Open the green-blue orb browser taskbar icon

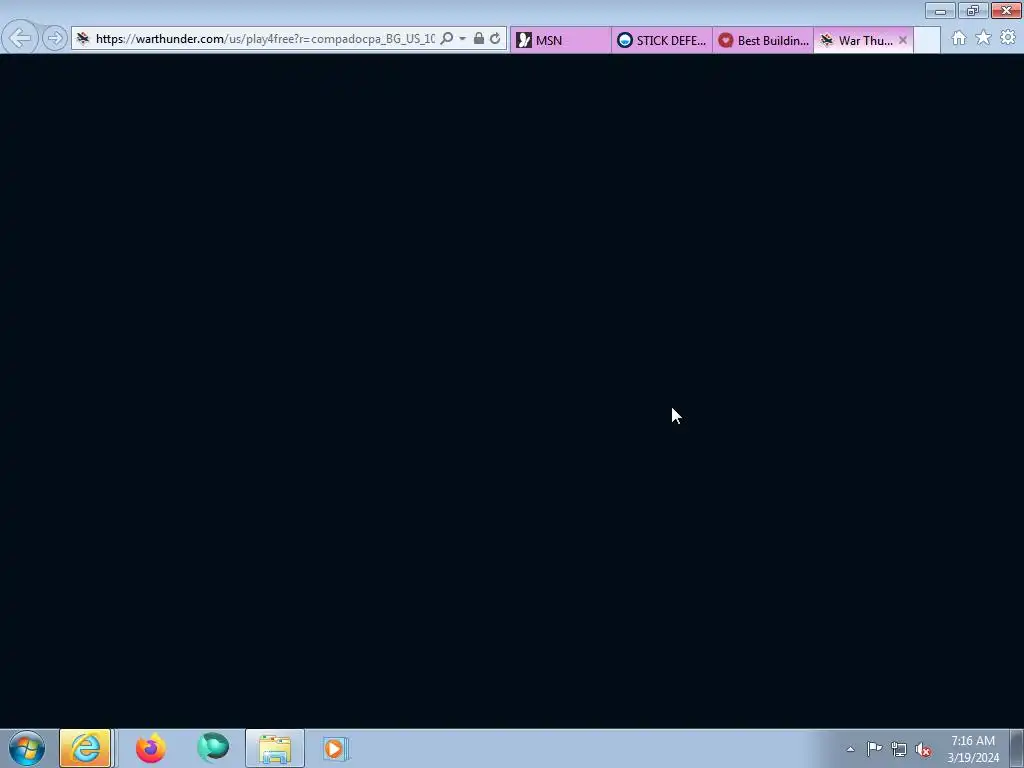[x=213, y=748]
